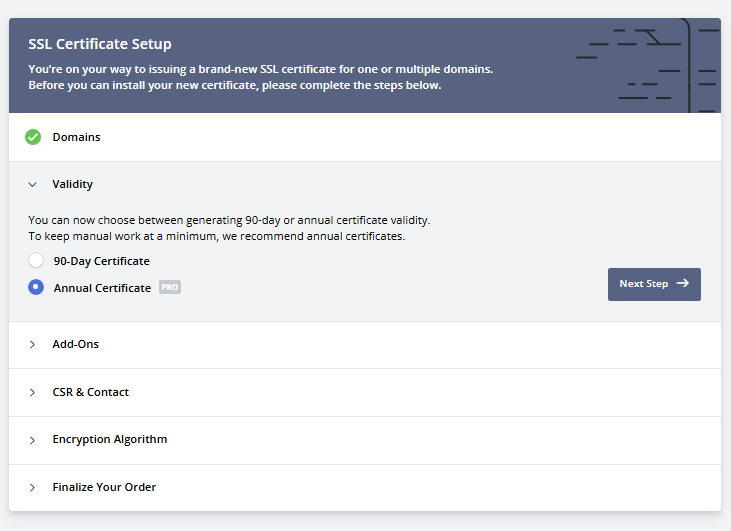Image resolution: width=731 pixels, height=531 pixels.
Task: Click the Annual Certificate label text
Action: pyautogui.click(x=102, y=288)
